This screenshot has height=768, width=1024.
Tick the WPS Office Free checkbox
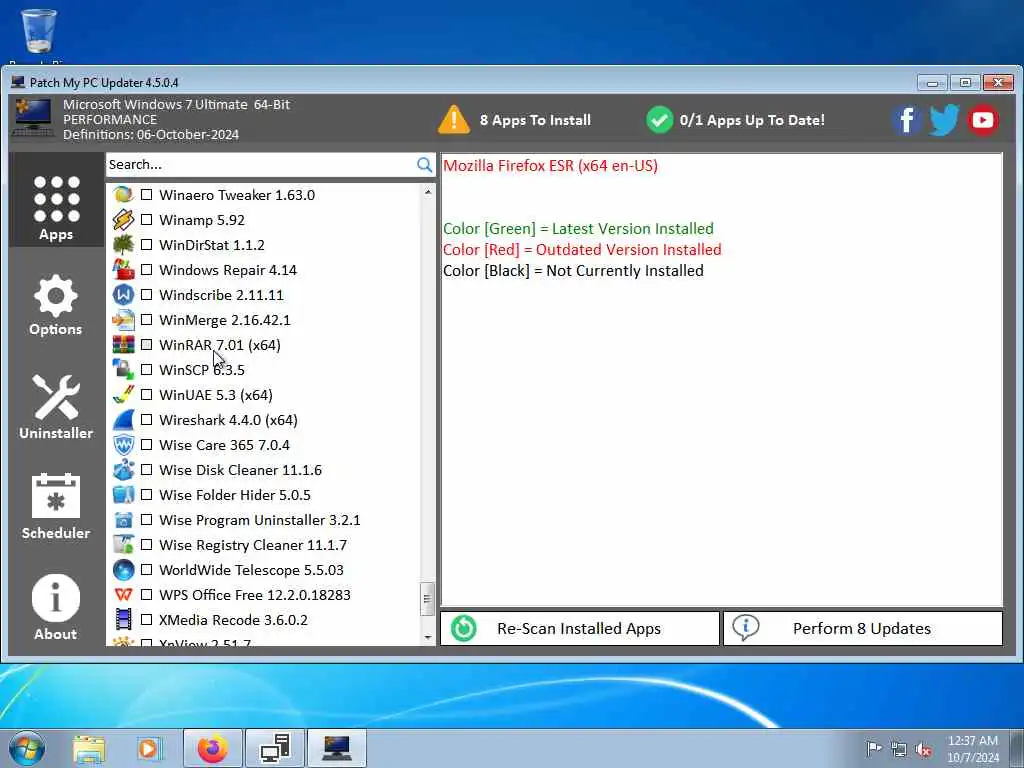[x=147, y=595]
